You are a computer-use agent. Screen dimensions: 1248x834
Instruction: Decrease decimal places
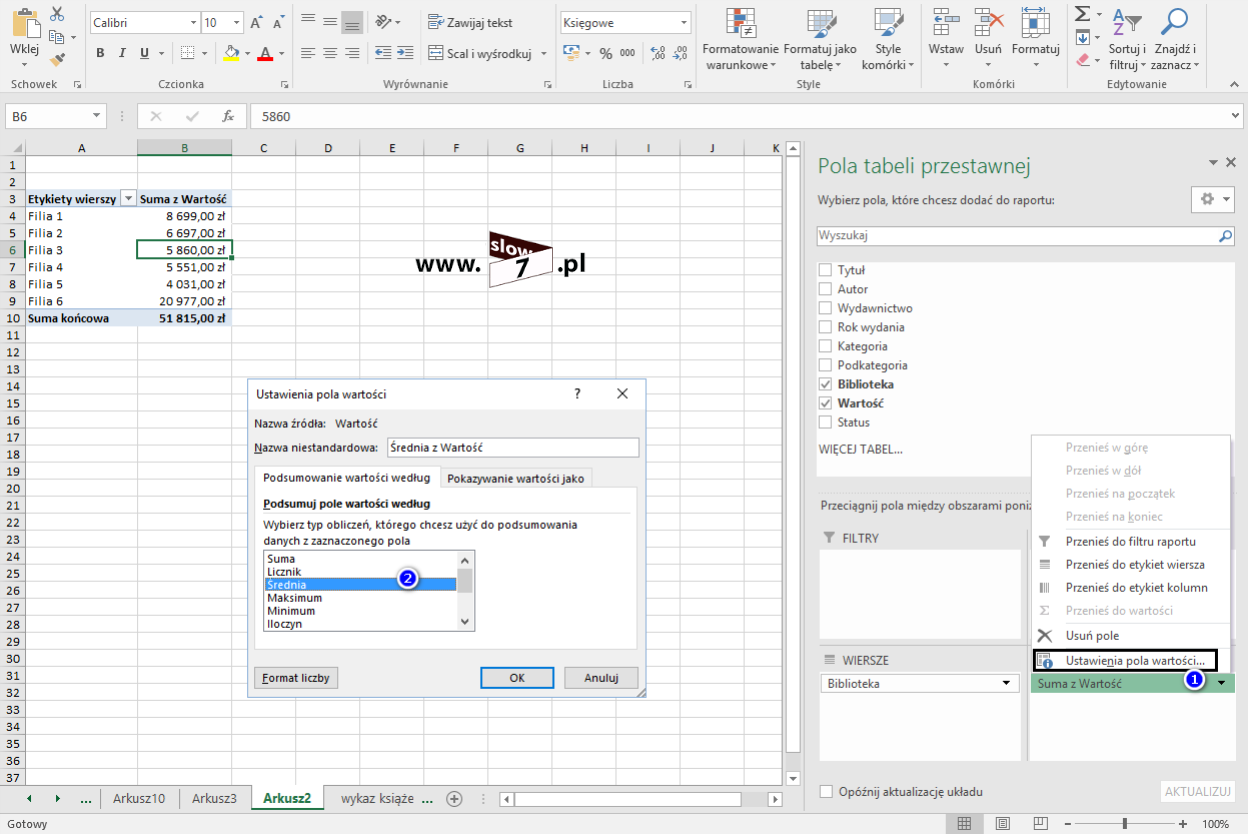(x=678, y=53)
